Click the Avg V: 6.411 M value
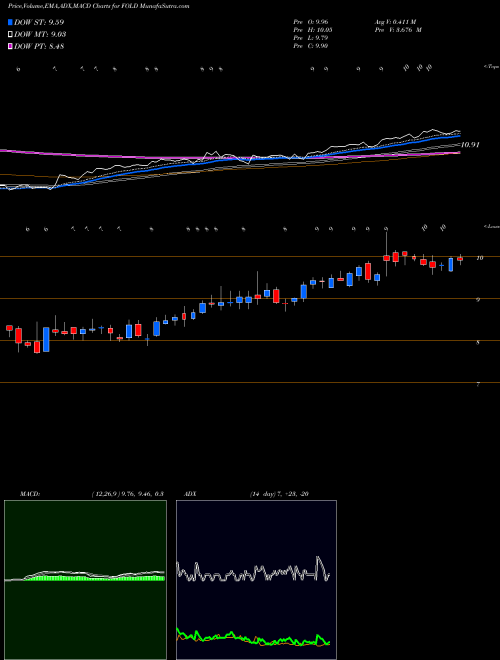Viewport: 500px width, 660px height. [x=395, y=21]
